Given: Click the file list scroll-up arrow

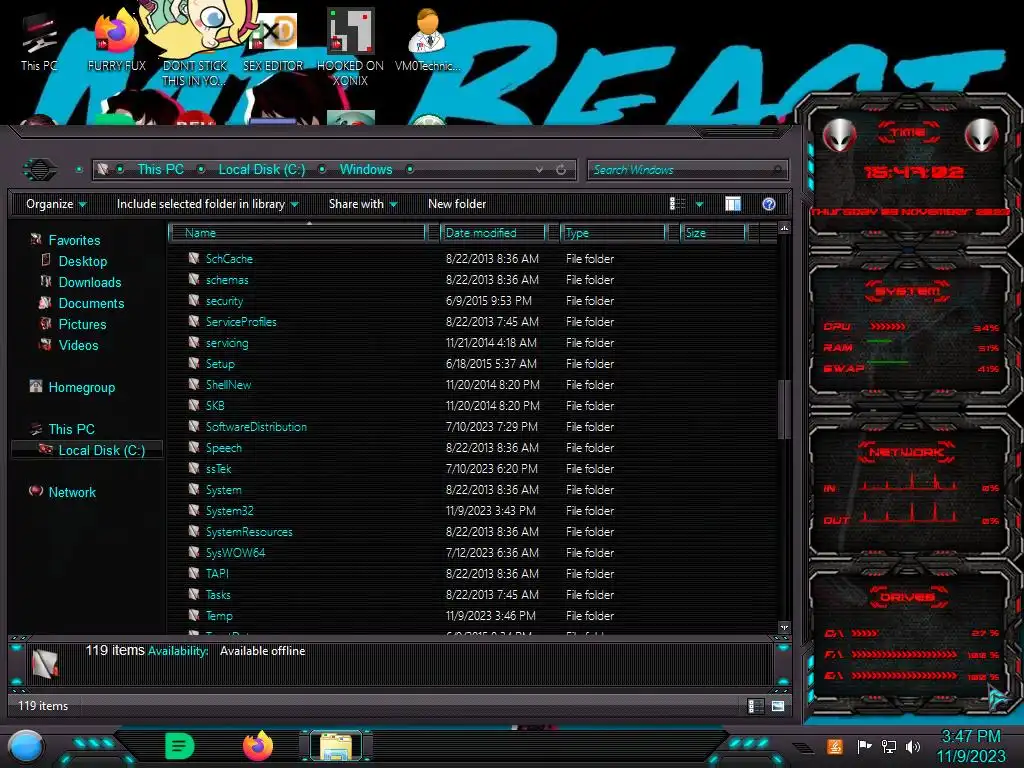Looking at the screenshot, I should [784, 228].
